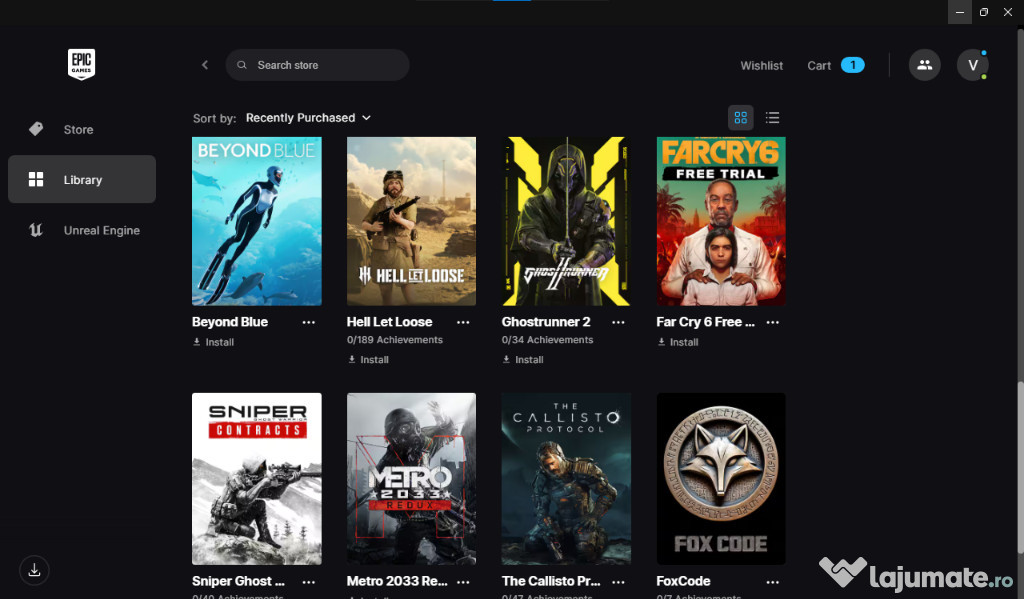Click the FoxCode title text
The width and height of the screenshot is (1024, 599).
coord(683,581)
